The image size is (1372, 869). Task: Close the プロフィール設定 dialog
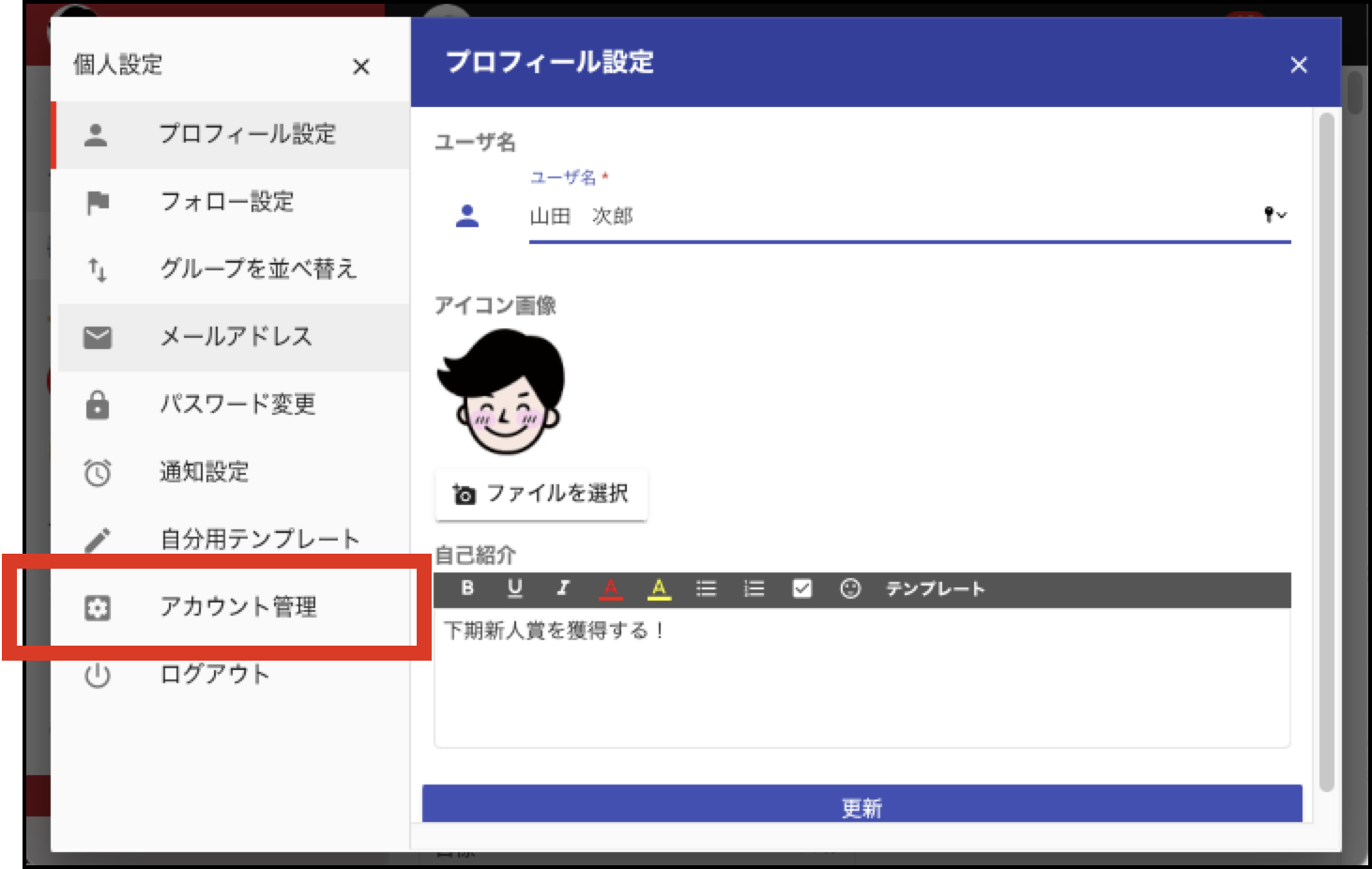tap(1299, 65)
